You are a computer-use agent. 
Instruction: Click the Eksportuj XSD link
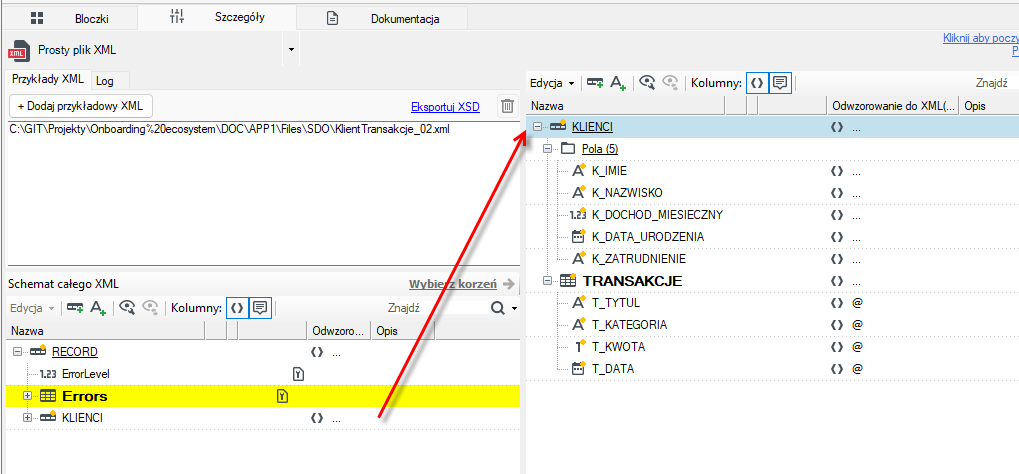click(445, 107)
